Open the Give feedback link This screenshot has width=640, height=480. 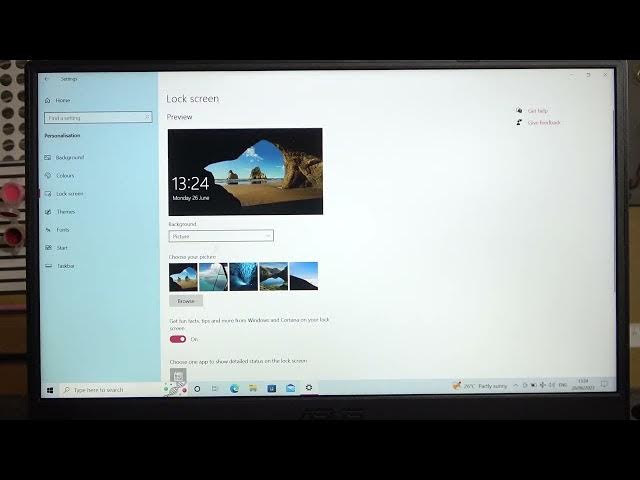544,122
